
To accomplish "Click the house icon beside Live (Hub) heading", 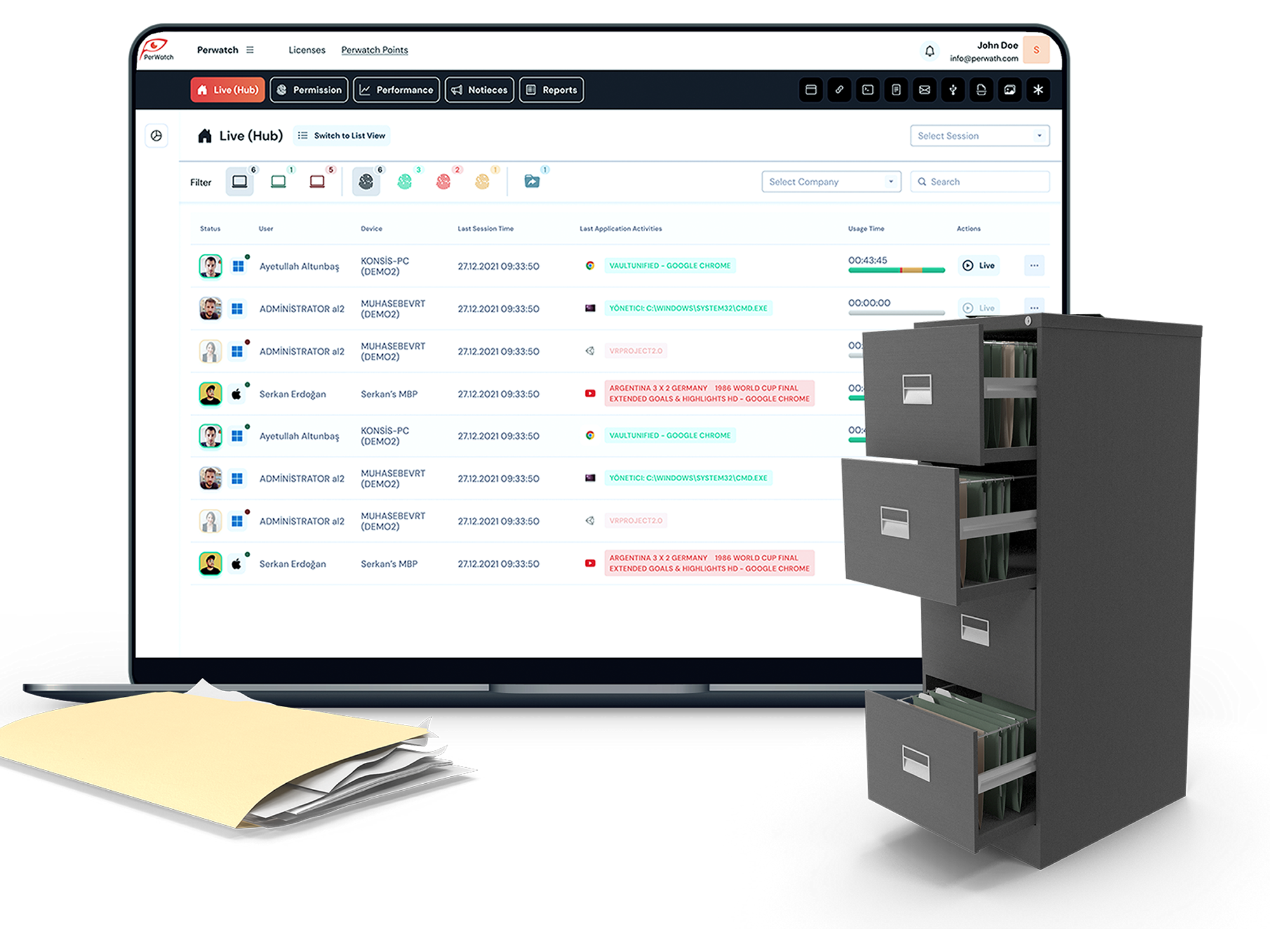I will 204,136.
